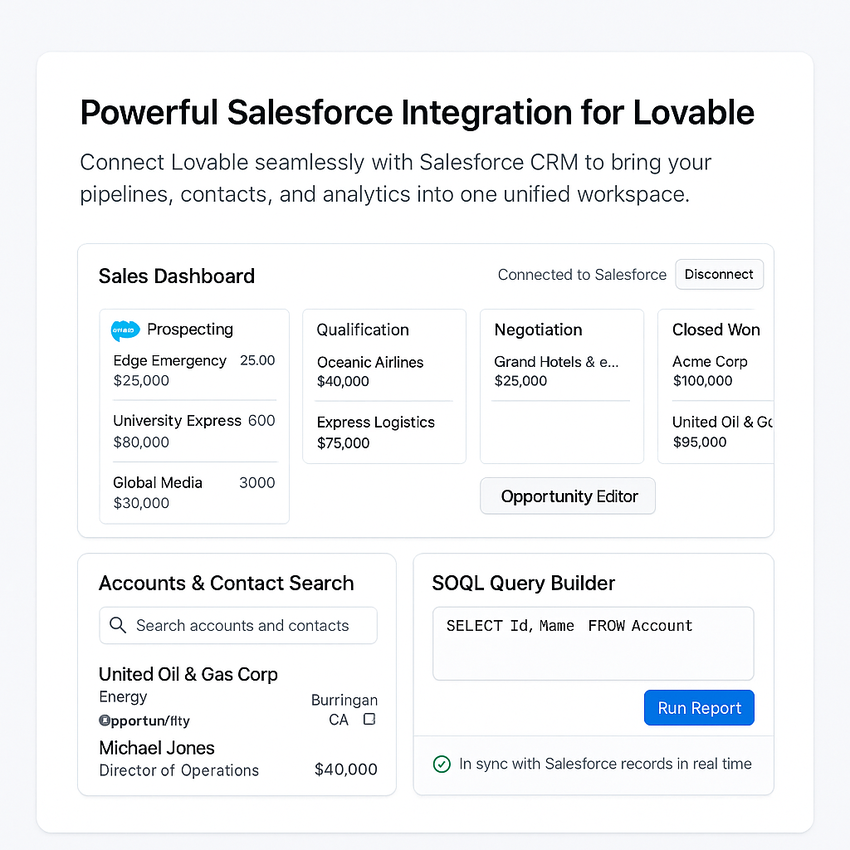
Task: Open the Michael Jones contact
Action: click(x=157, y=748)
